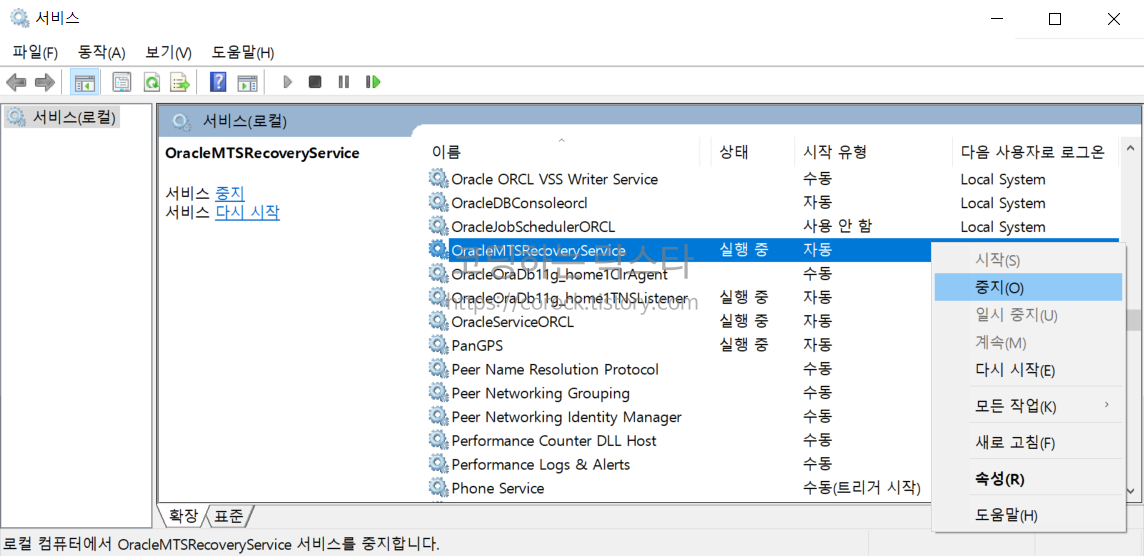Open the Properties toolbar icon
The height and width of the screenshot is (557, 1144).
click(x=121, y=82)
